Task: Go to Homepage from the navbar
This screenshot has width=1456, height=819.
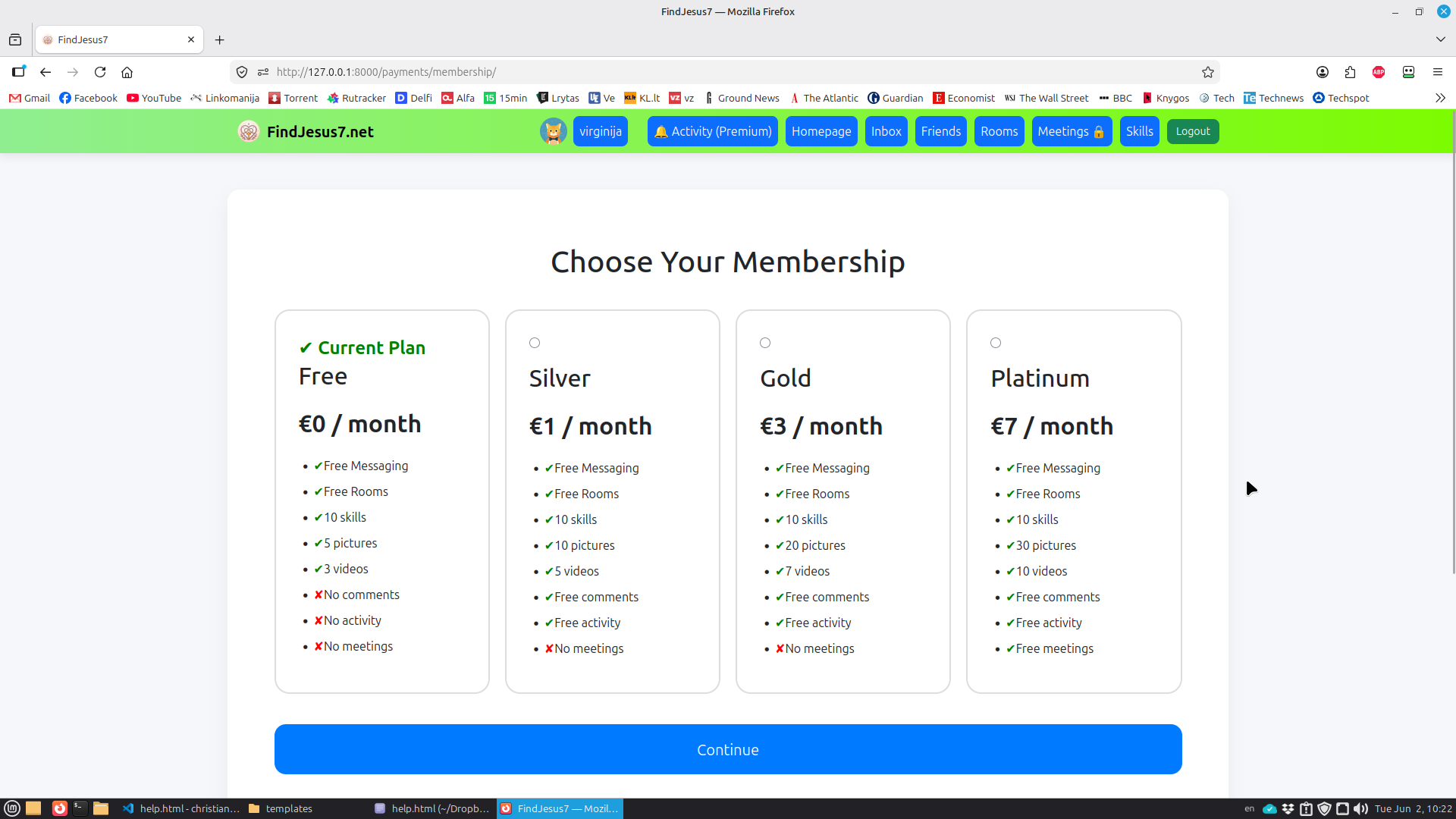Action: [821, 131]
